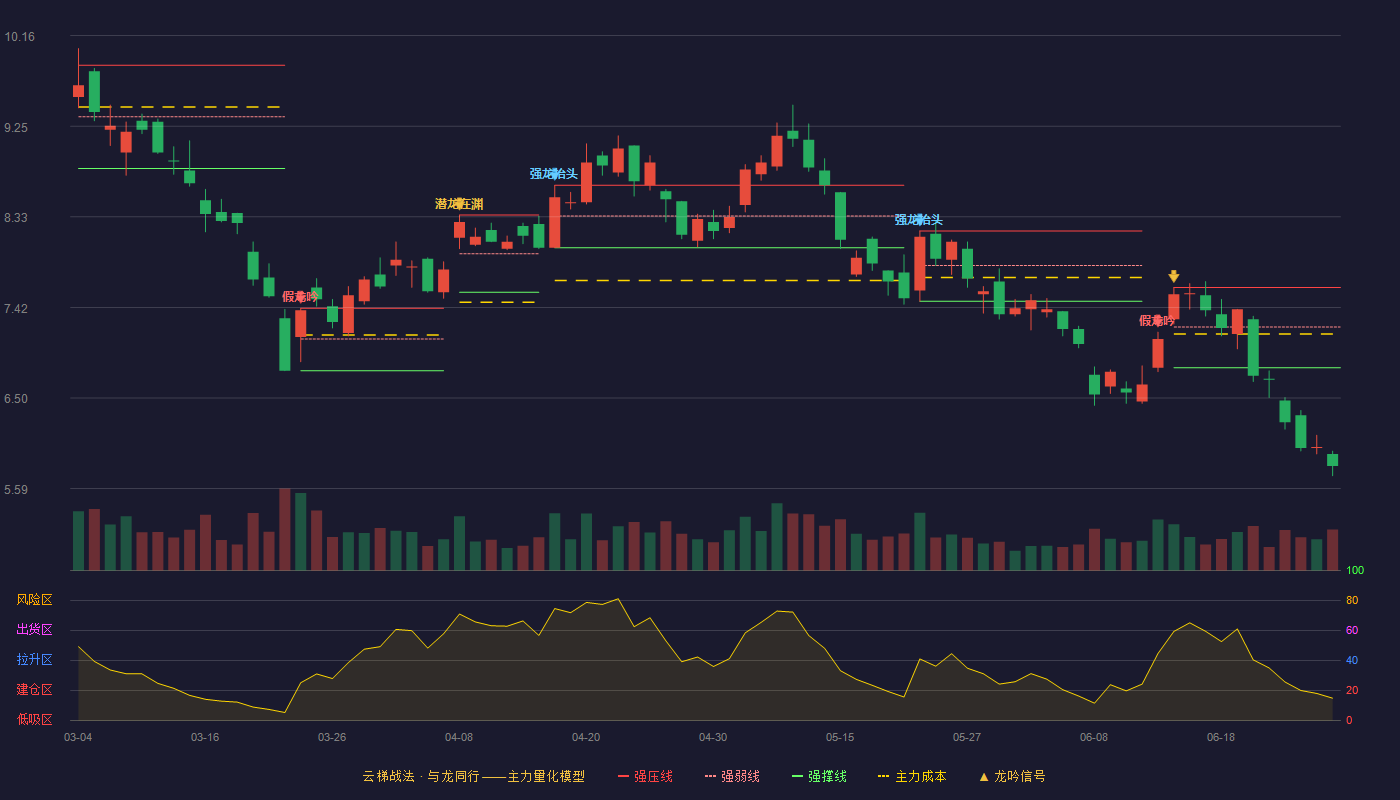Click the 建仓区 zone label
This screenshot has height=800, width=1400.
tap(34, 690)
